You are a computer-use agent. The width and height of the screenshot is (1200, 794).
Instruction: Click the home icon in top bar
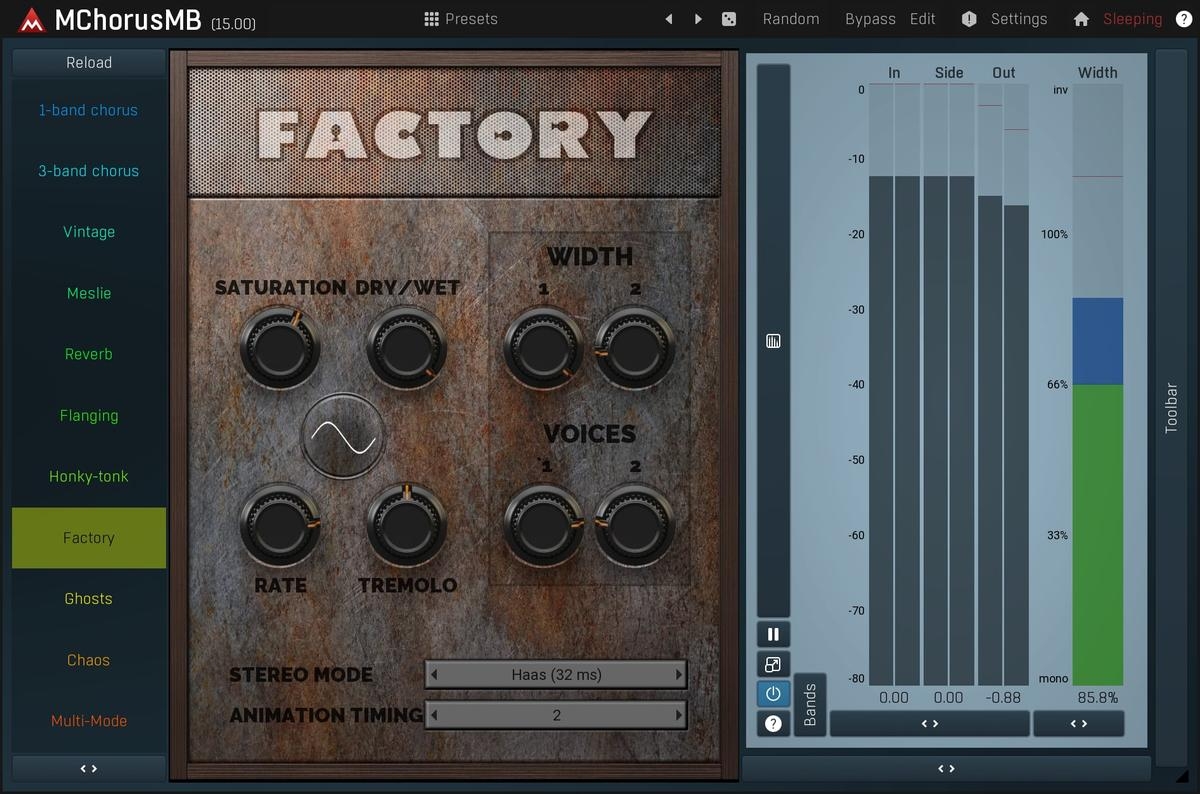1081,19
